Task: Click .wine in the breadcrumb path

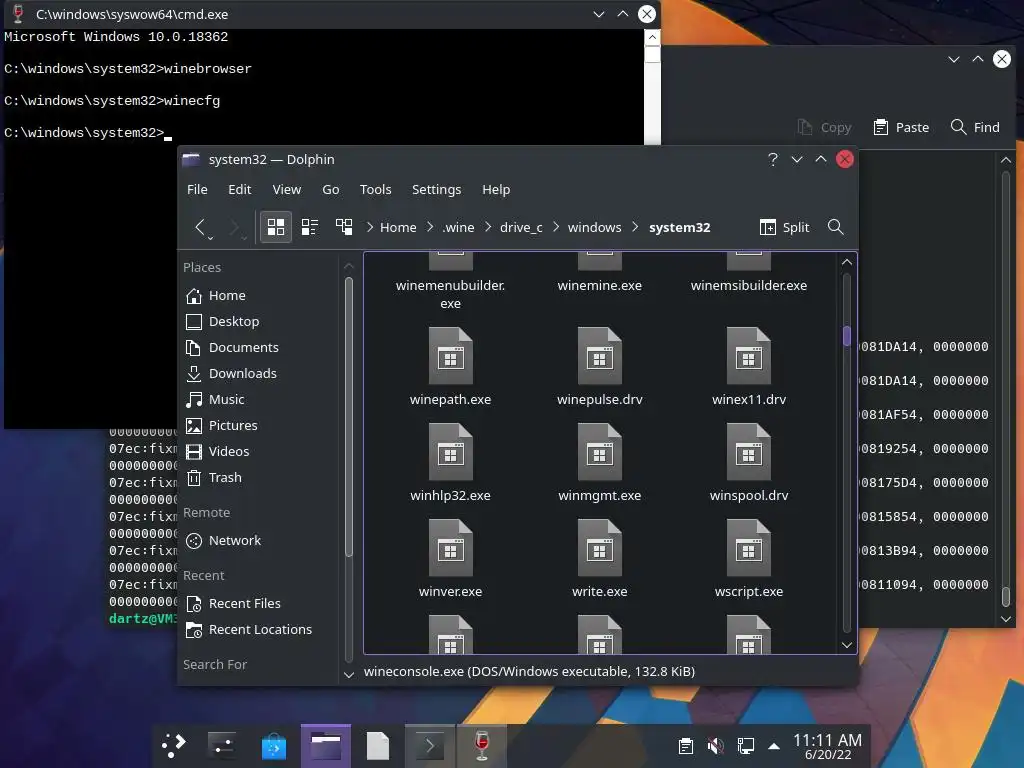Action: point(458,227)
